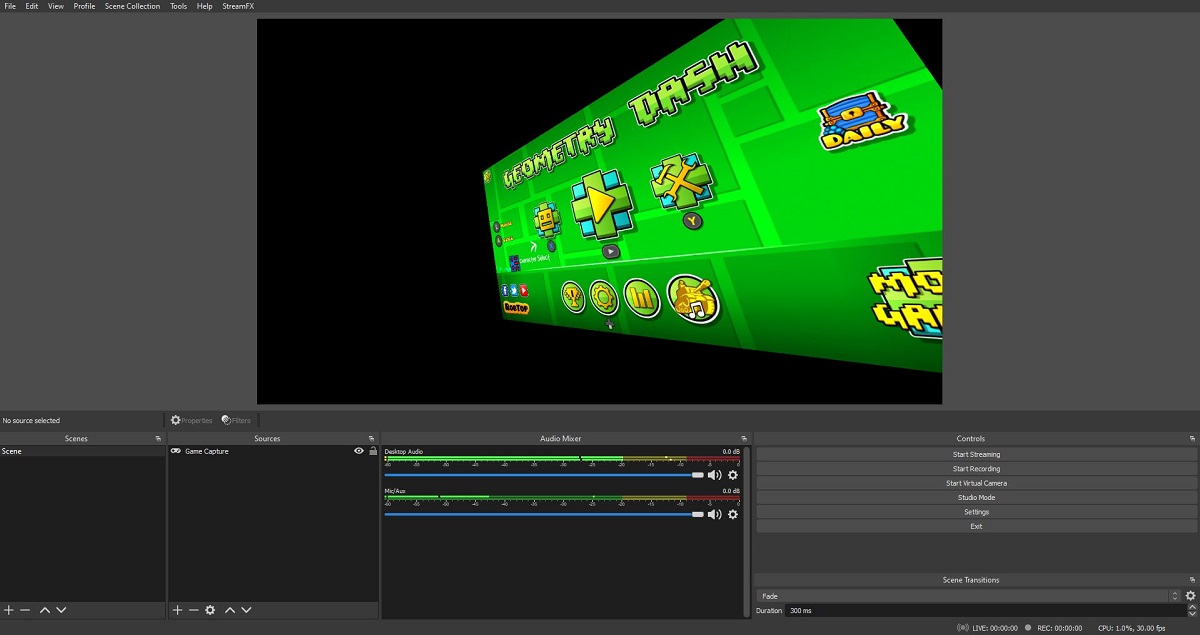This screenshot has width=1200, height=635.
Task: Move source up in the Sources panel
Action: (x=230, y=610)
